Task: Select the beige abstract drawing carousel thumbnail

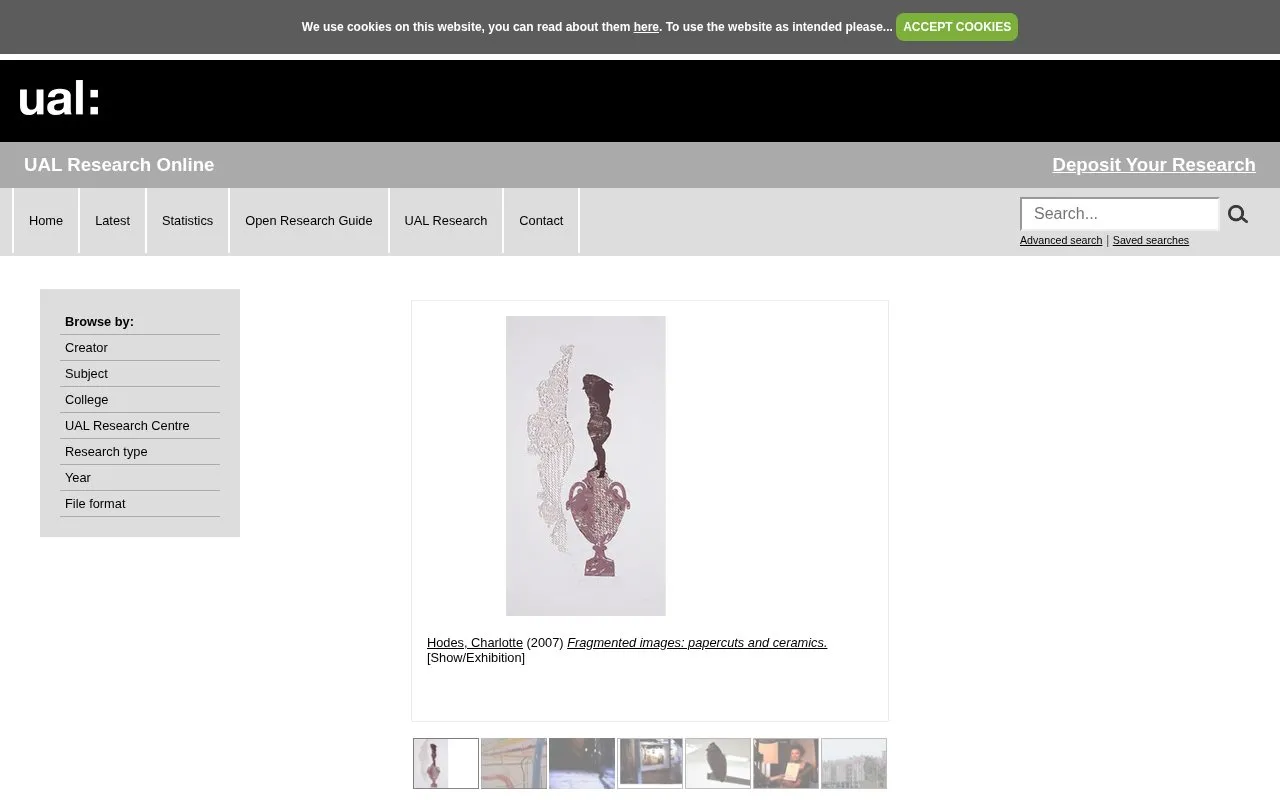Action: [514, 764]
